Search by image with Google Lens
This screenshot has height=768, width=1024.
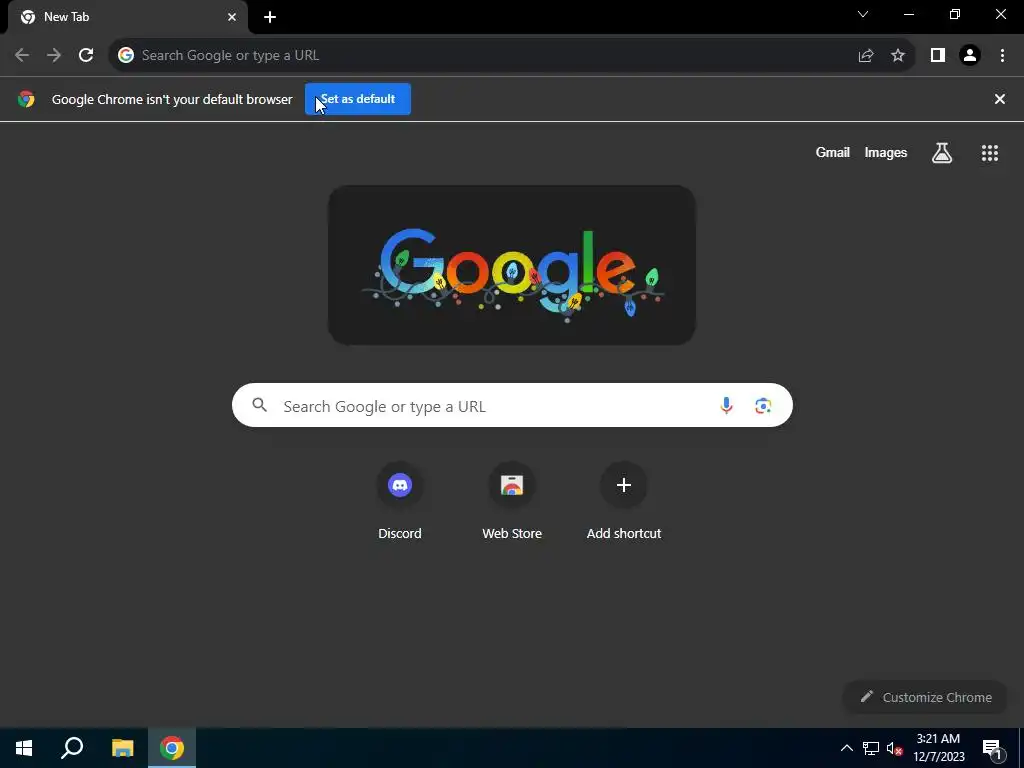(x=763, y=406)
